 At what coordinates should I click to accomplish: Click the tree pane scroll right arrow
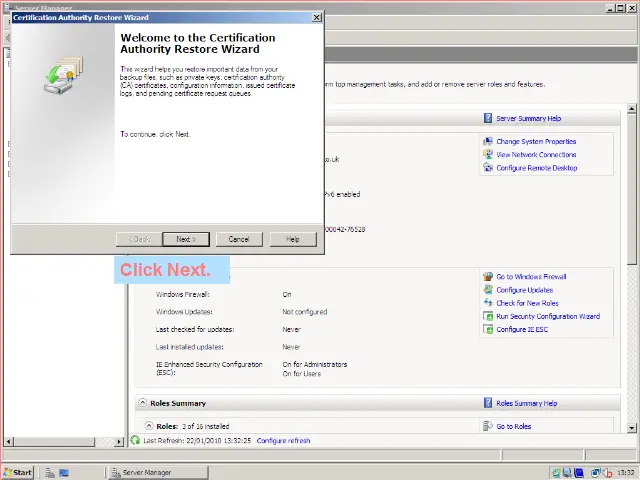(x=119, y=441)
